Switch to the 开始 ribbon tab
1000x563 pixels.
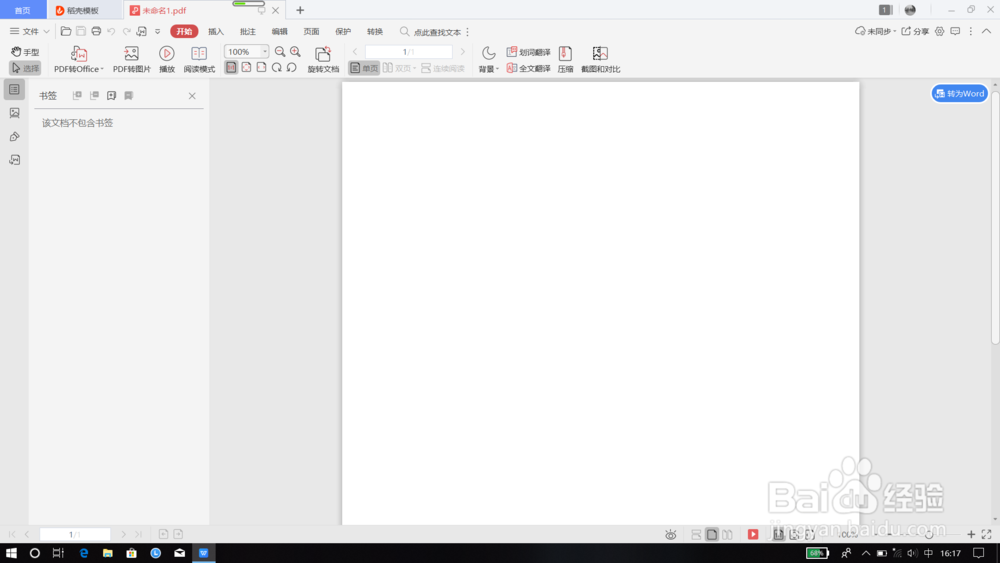pyautogui.click(x=184, y=31)
